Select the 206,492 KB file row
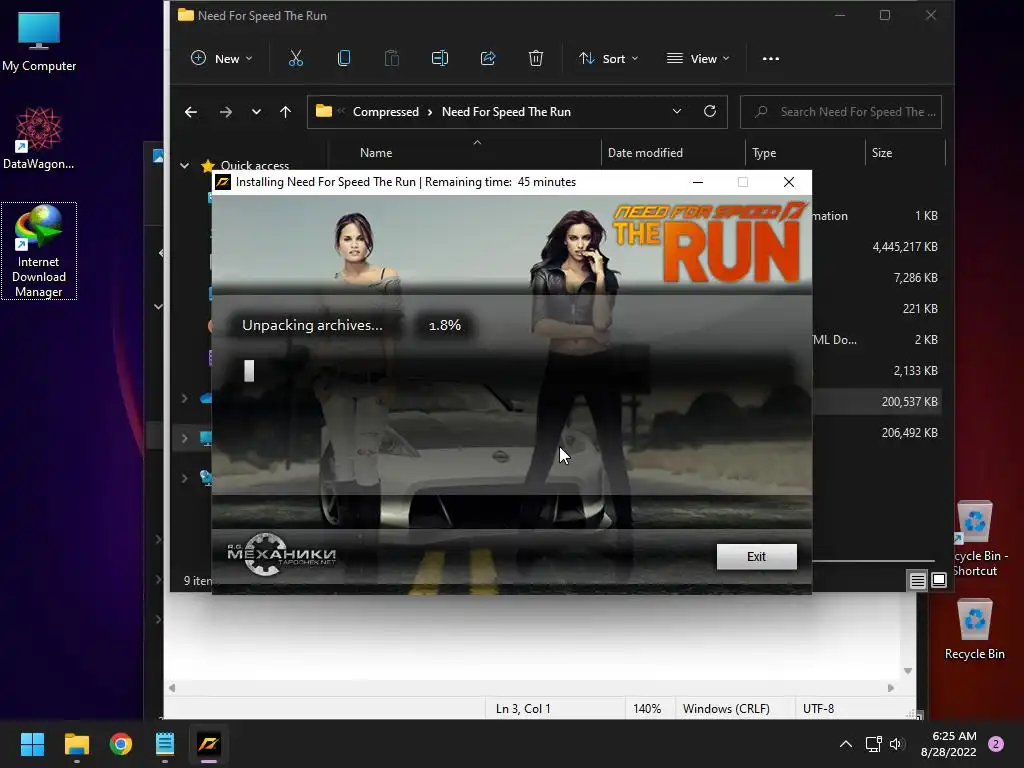1024x768 pixels. [875, 433]
